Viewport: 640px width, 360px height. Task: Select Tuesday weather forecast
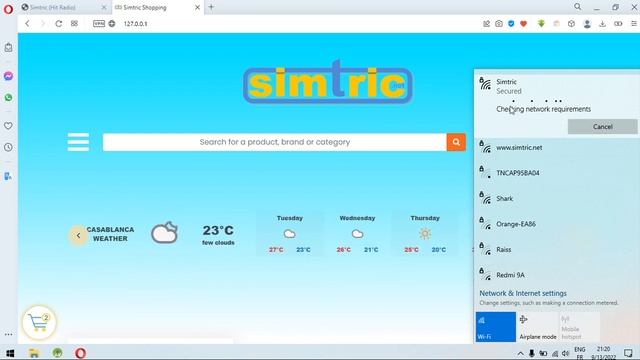point(290,234)
